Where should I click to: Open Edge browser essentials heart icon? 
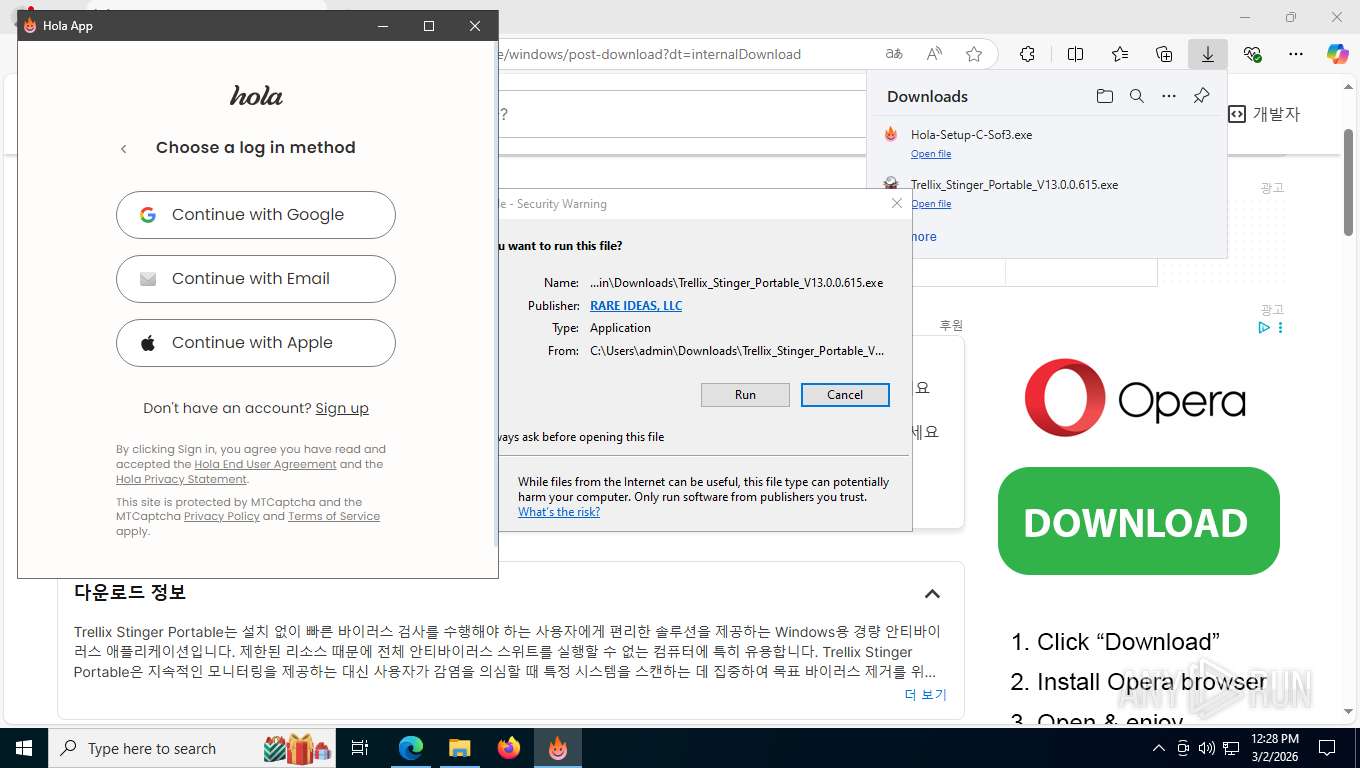pos(1252,54)
